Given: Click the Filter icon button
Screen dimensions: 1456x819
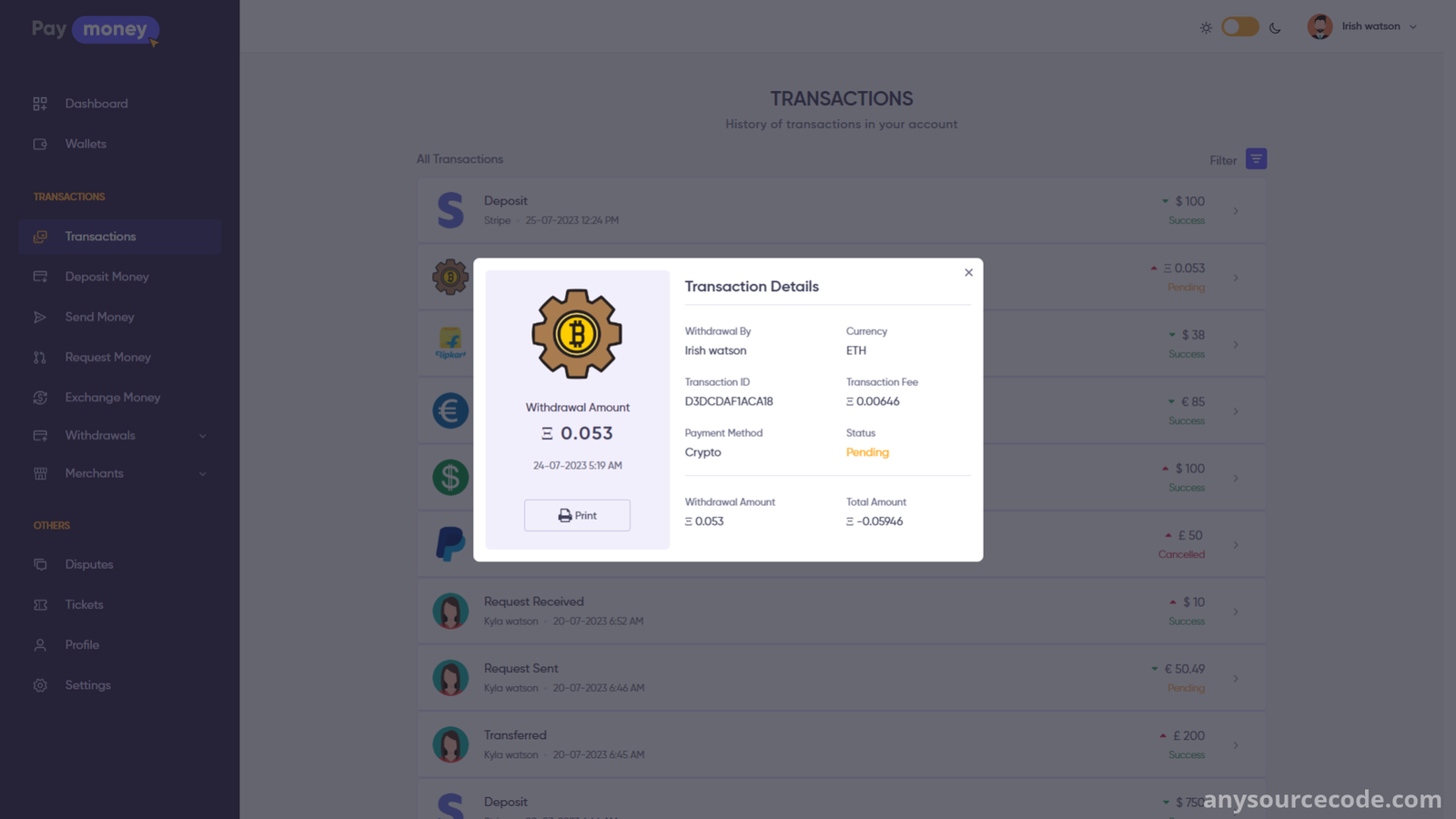Looking at the screenshot, I should click(1256, 159).
